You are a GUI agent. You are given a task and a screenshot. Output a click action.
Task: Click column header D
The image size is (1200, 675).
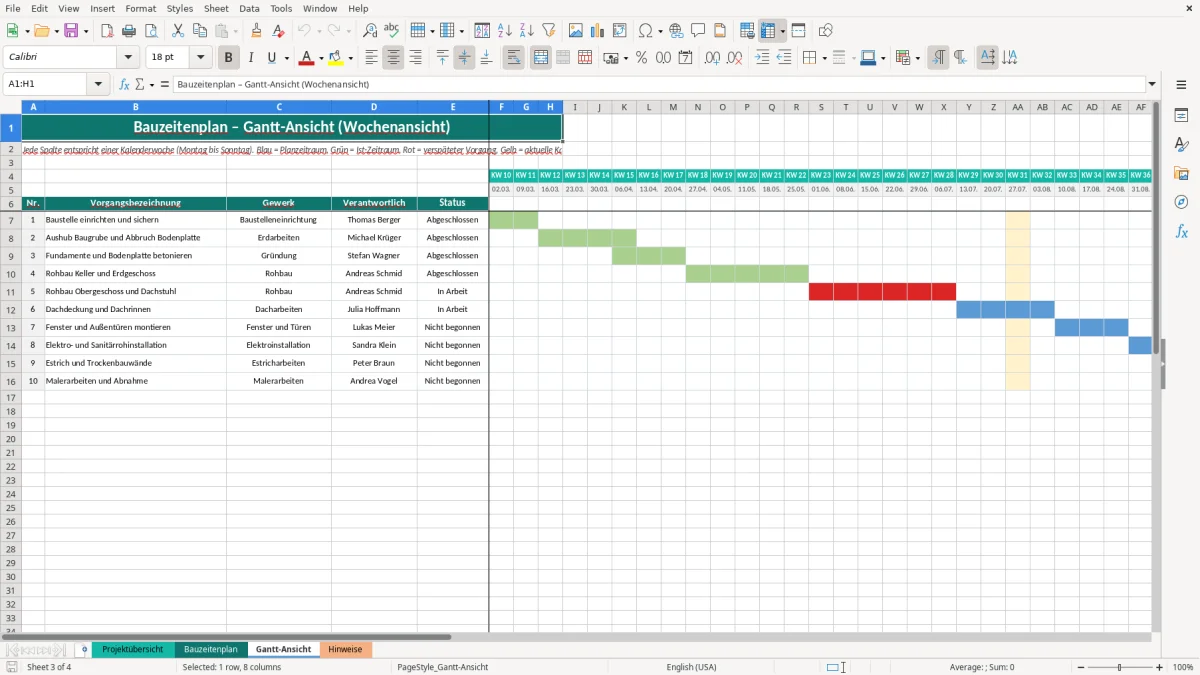[x=374, y=107]
